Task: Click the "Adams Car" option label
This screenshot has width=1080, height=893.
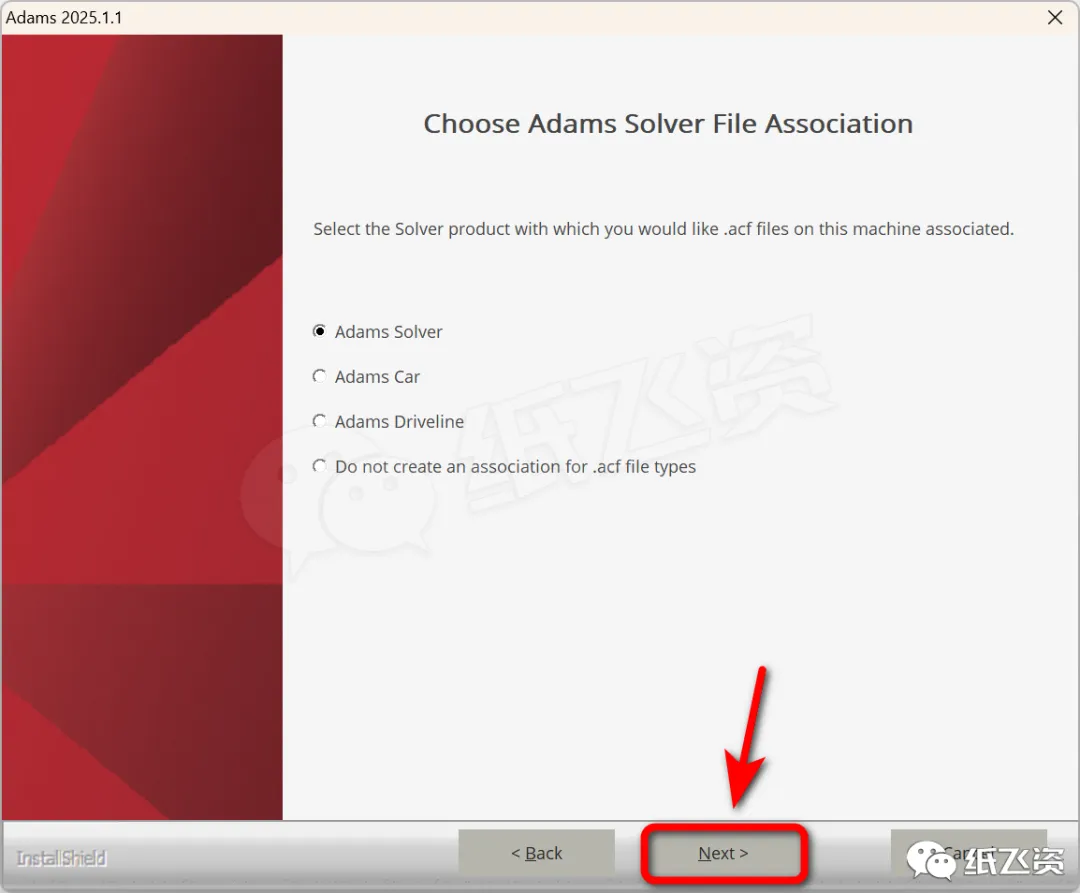Action: click(x=377, y=377)
